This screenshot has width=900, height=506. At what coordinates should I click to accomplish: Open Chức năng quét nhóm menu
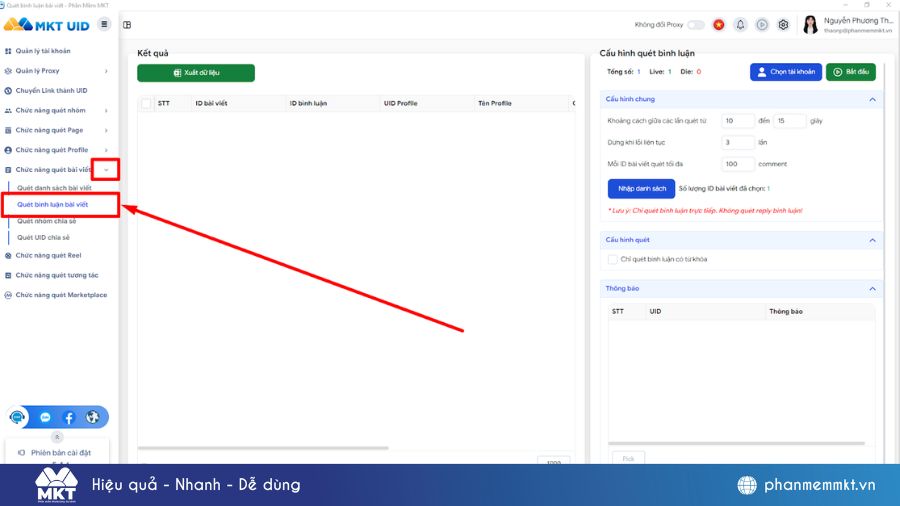(x=51, y=110)
